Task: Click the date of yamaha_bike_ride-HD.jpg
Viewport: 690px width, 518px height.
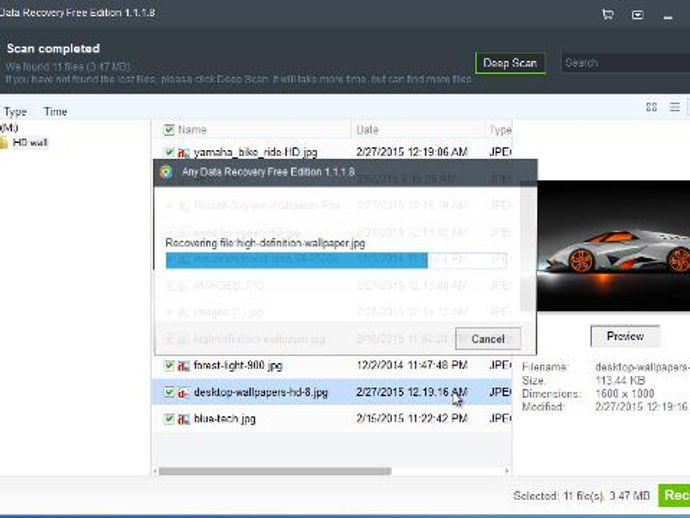Action: 412,152
